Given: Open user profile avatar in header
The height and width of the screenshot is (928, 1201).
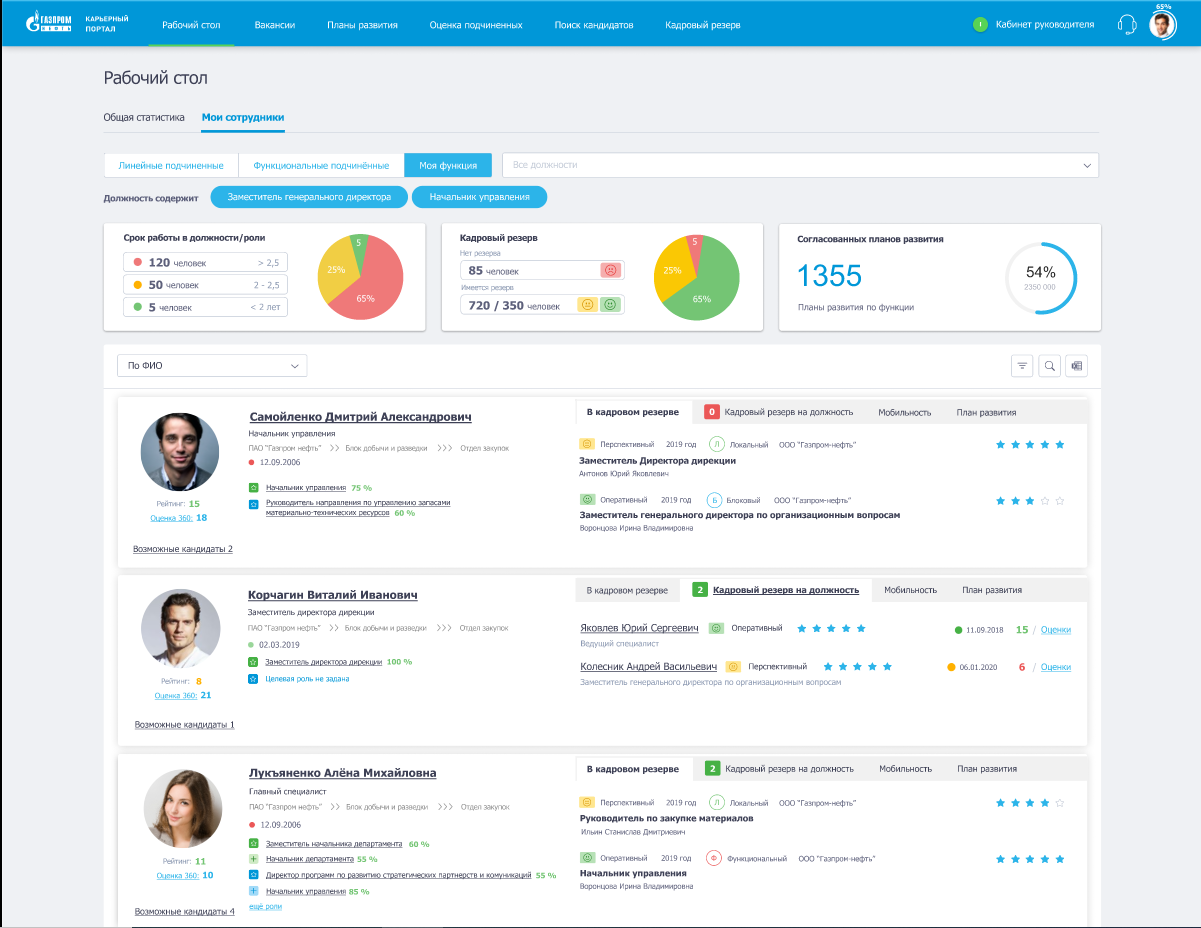Looking at the screenshot, I should pos(1161,25).
